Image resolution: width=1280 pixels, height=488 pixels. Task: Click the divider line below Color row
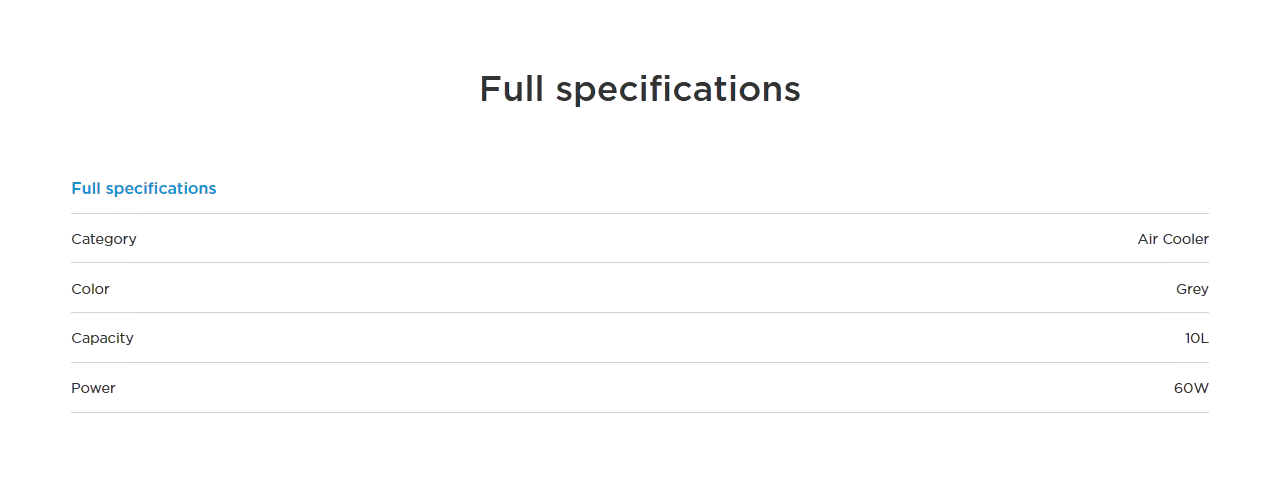(x=640, y=313)
